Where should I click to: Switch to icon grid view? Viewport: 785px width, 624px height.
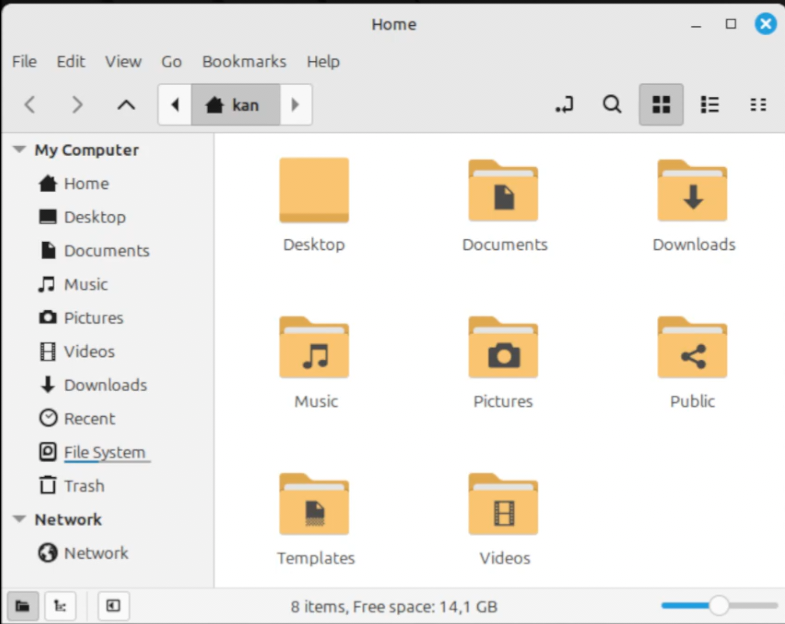pos(661,105)
